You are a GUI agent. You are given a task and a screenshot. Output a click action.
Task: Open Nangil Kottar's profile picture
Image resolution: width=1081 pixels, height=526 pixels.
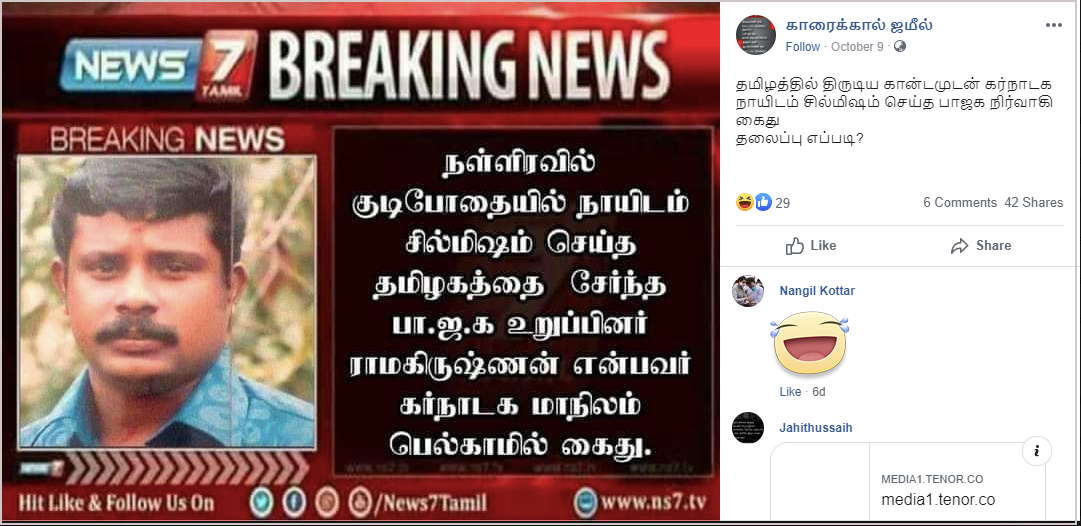coord(748,291)
